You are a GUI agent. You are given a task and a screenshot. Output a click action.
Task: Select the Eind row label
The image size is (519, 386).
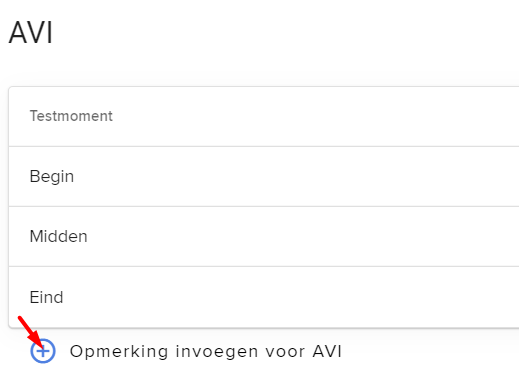(46, 297)
